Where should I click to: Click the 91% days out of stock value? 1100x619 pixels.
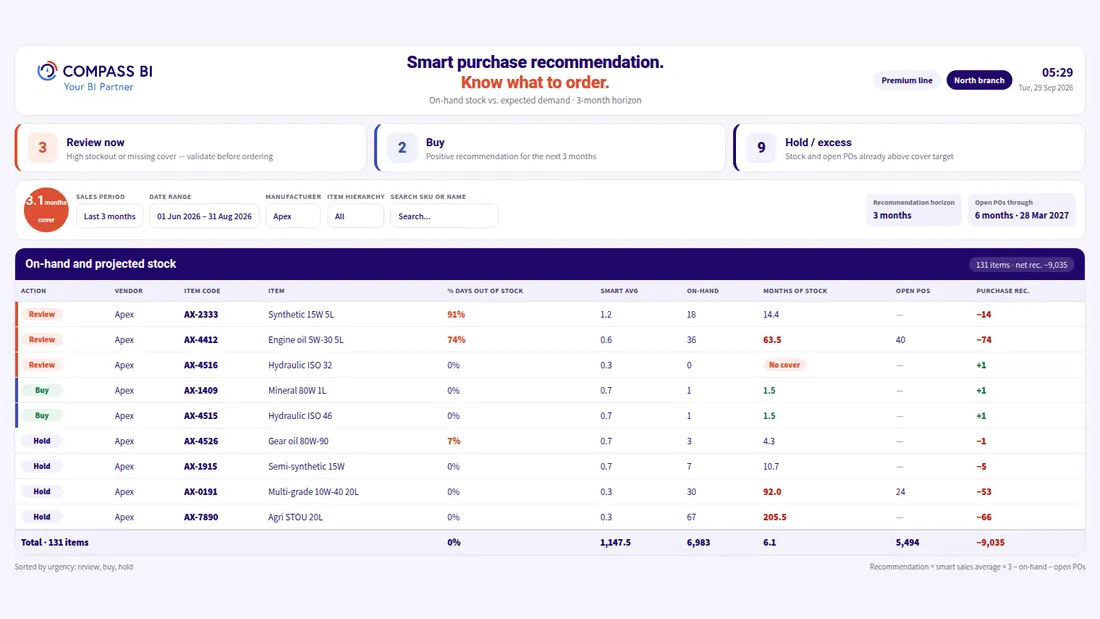pos(456,314)
